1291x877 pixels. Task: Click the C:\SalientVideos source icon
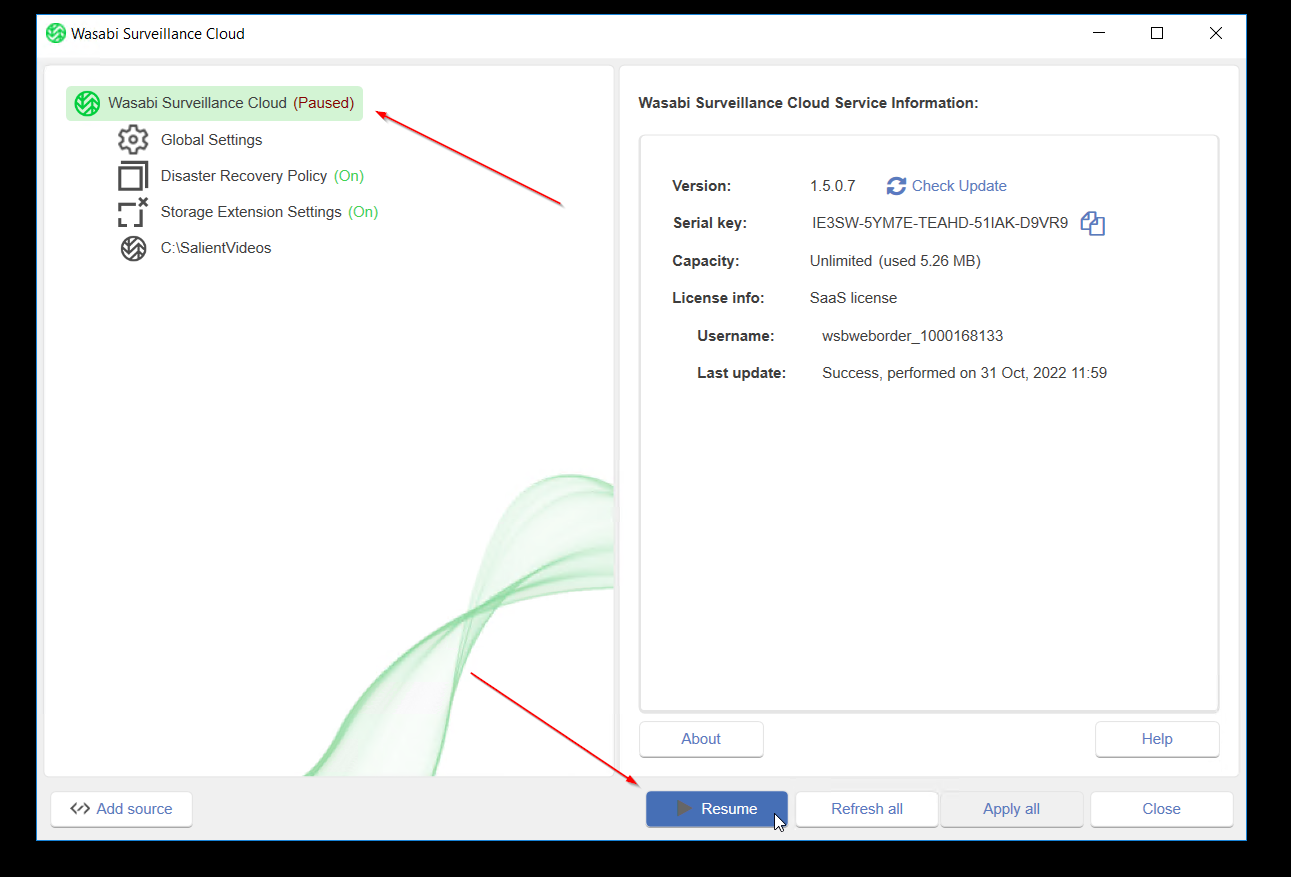[x=133, y=248]
